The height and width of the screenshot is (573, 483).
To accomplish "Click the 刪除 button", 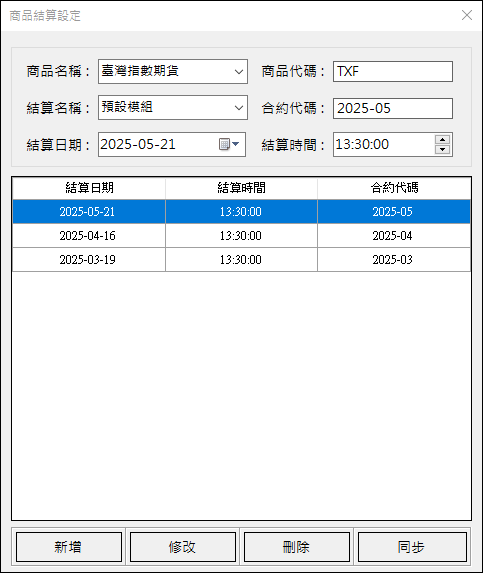I will 297,547.
